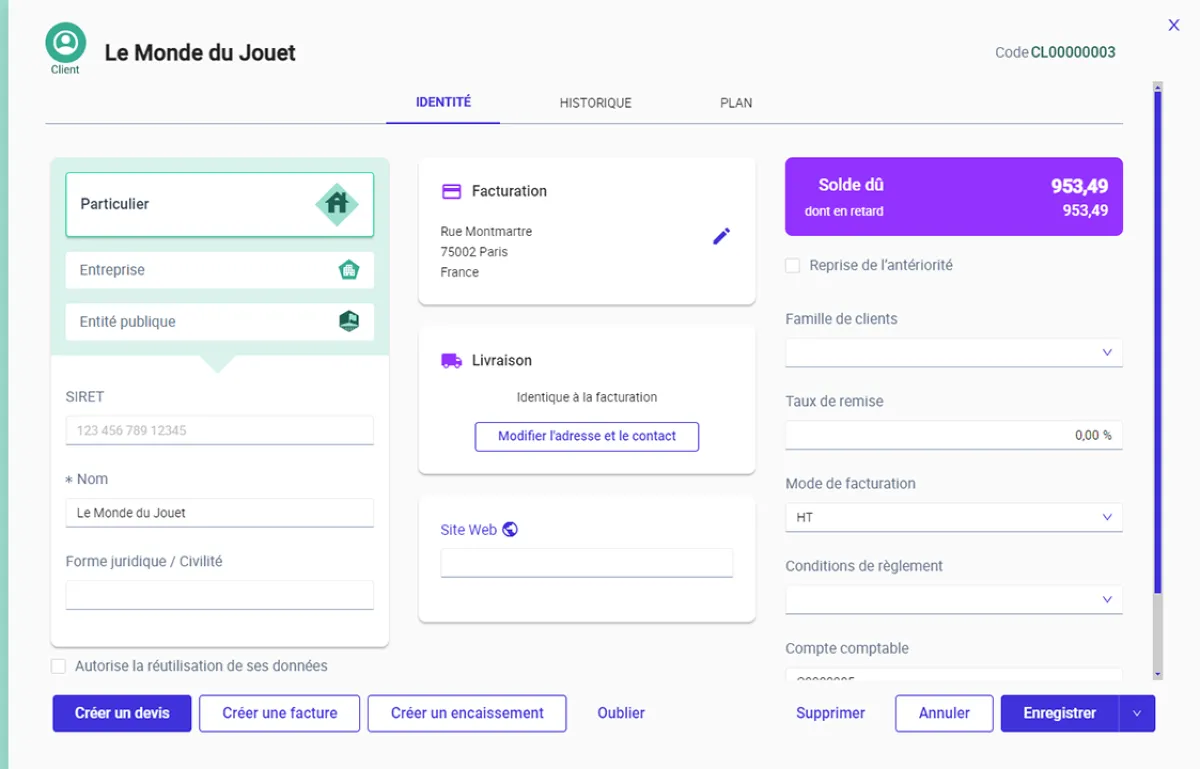
Task: Click Créer un devis button
Action: [122, 714]
